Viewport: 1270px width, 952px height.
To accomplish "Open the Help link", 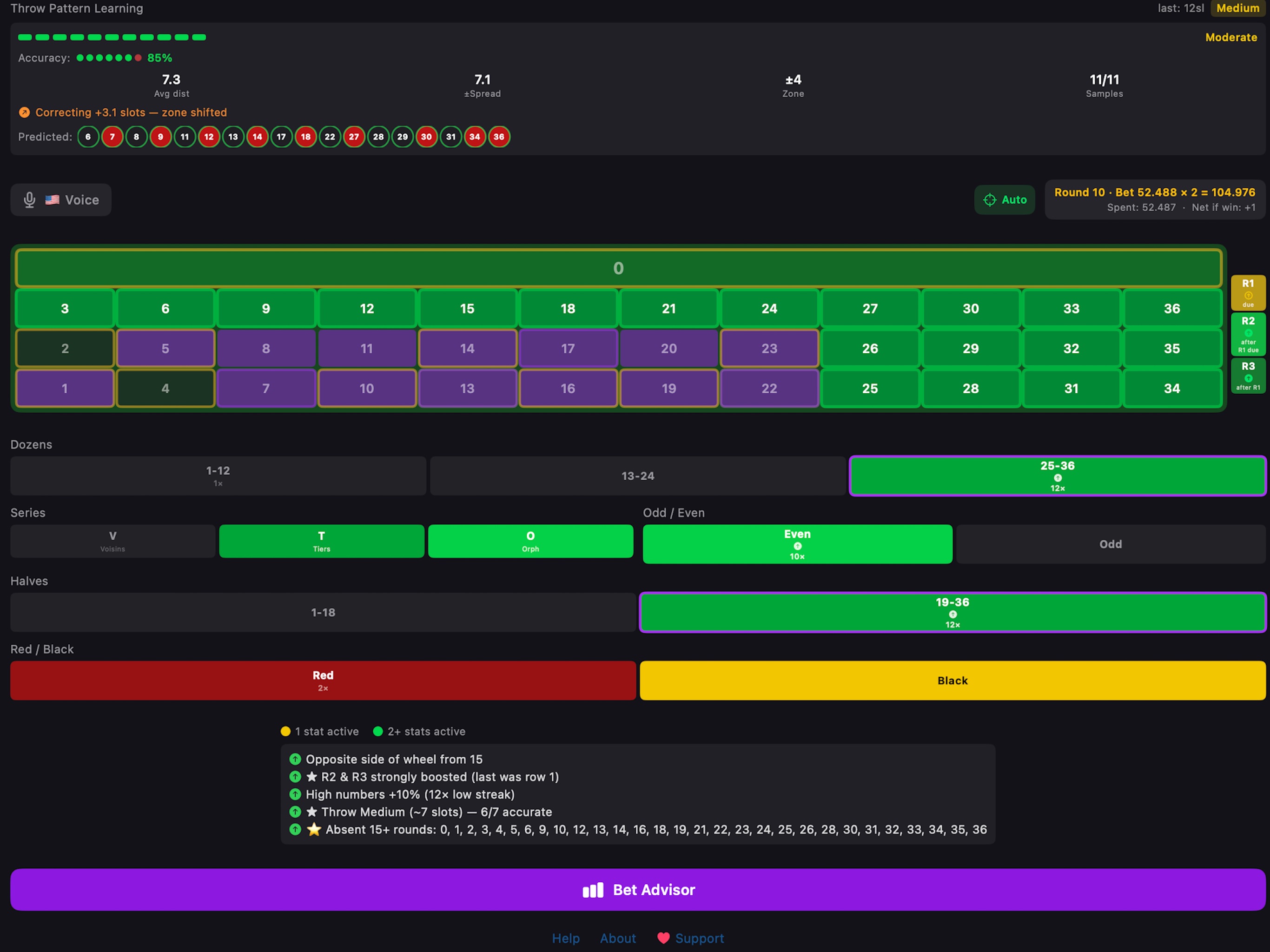I will pos(566,938).
